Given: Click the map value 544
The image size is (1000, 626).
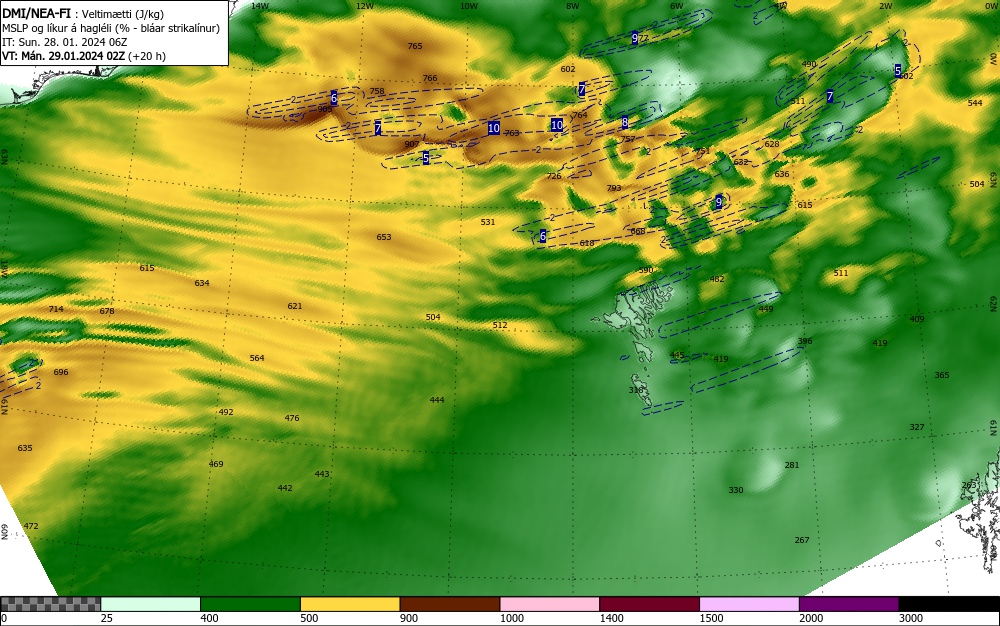Looking at the screenshot, I should tap(974, 103).
